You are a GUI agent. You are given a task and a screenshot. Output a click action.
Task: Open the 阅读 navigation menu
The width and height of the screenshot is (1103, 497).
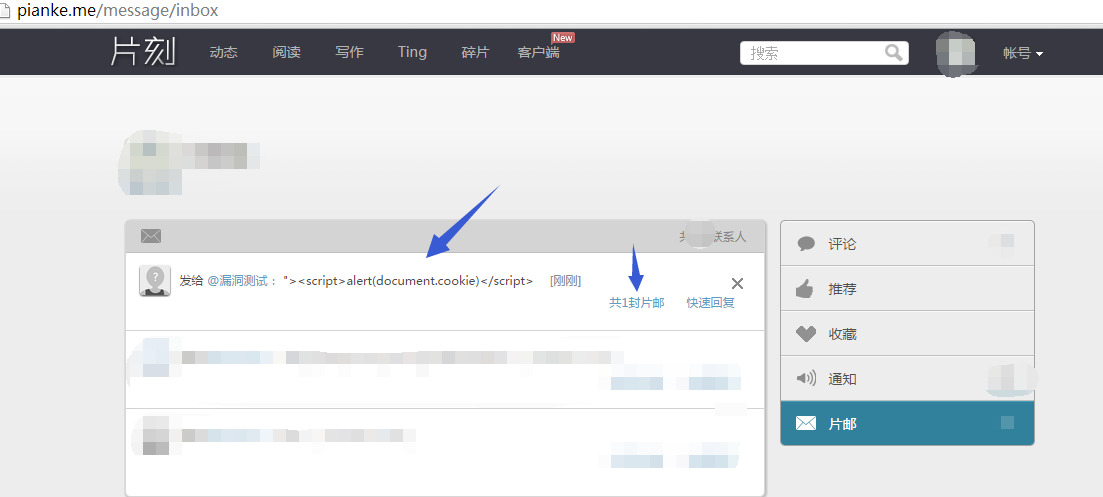(286, 52)
